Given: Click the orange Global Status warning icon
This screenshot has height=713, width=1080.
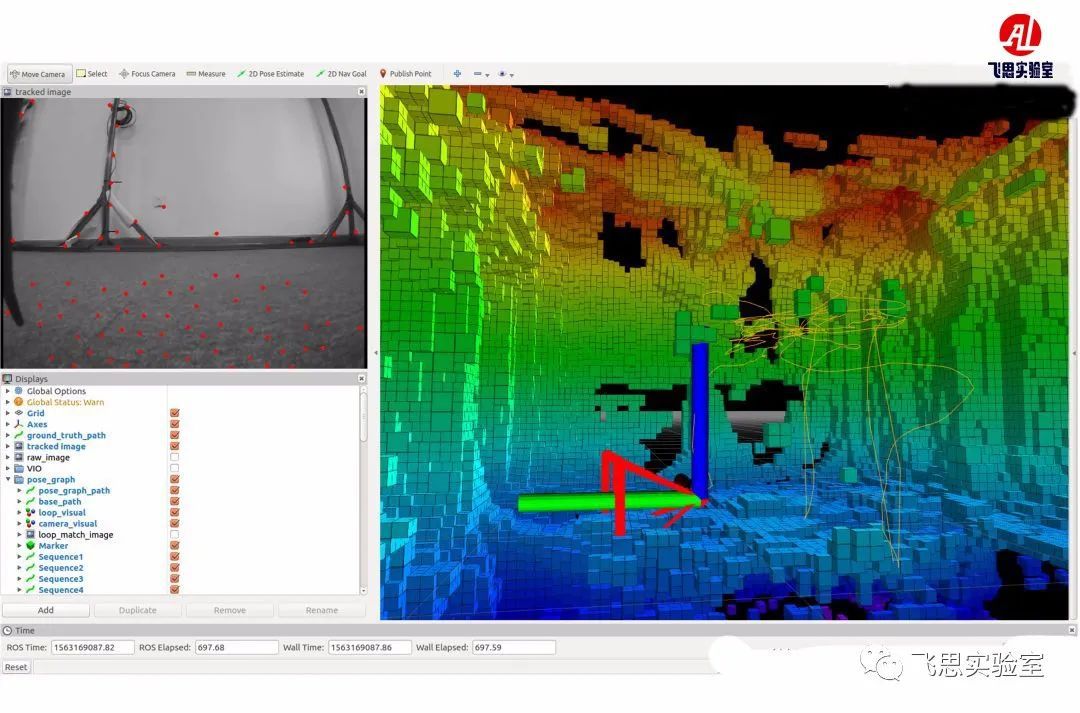Looking at the screenshot, I should coord(19,402).
